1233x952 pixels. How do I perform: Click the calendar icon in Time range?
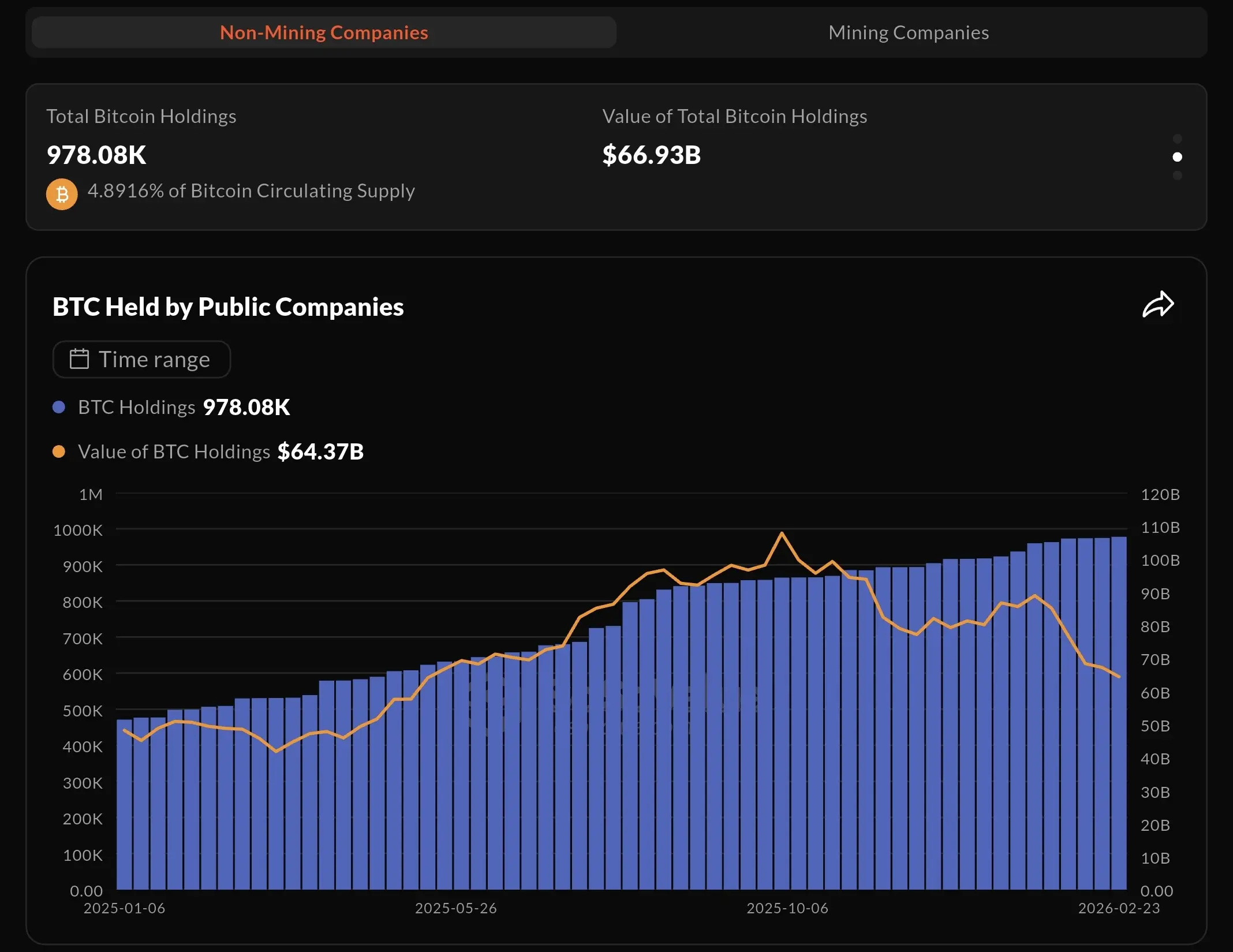pyautogui.click(x=79, y=359)
